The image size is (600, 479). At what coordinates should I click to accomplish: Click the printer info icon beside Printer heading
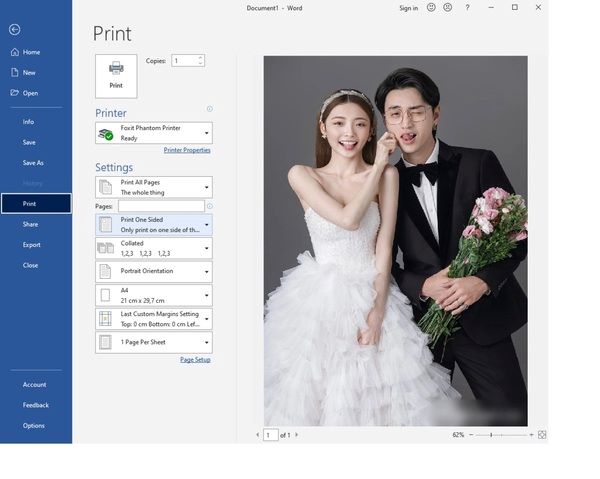[209, 109]
